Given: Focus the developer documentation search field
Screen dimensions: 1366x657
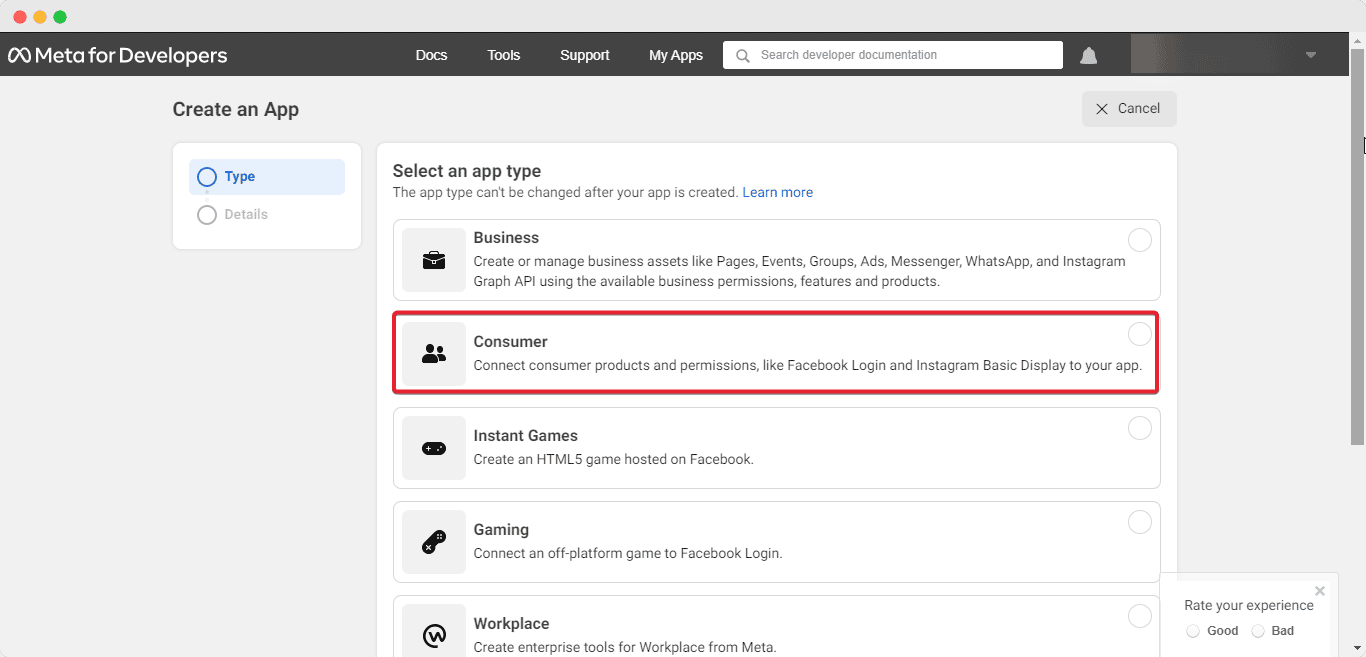Looking at the screenshot, I should coord(893,55).
